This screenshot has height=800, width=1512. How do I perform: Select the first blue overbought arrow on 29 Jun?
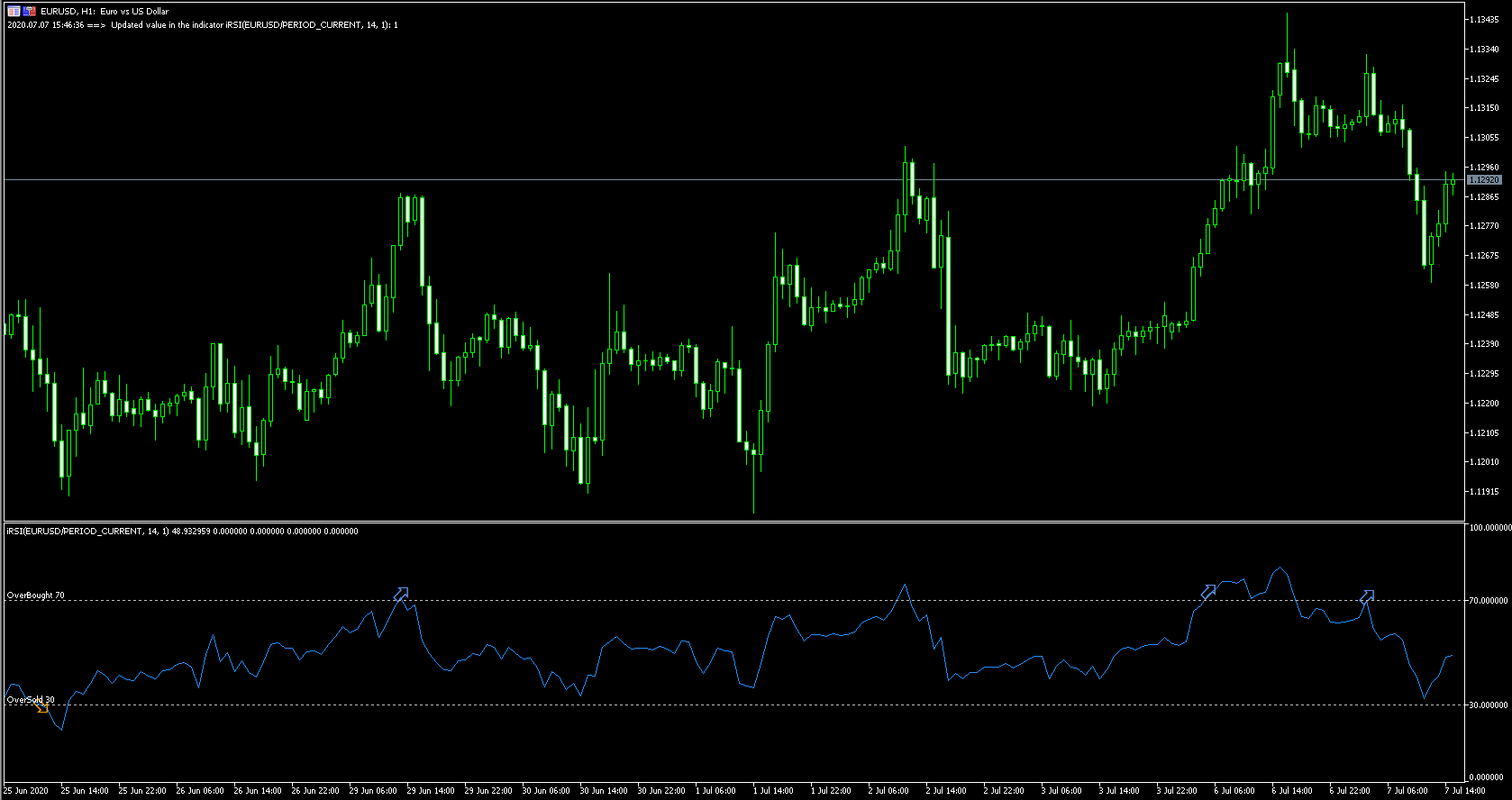(x=401, y=594)
